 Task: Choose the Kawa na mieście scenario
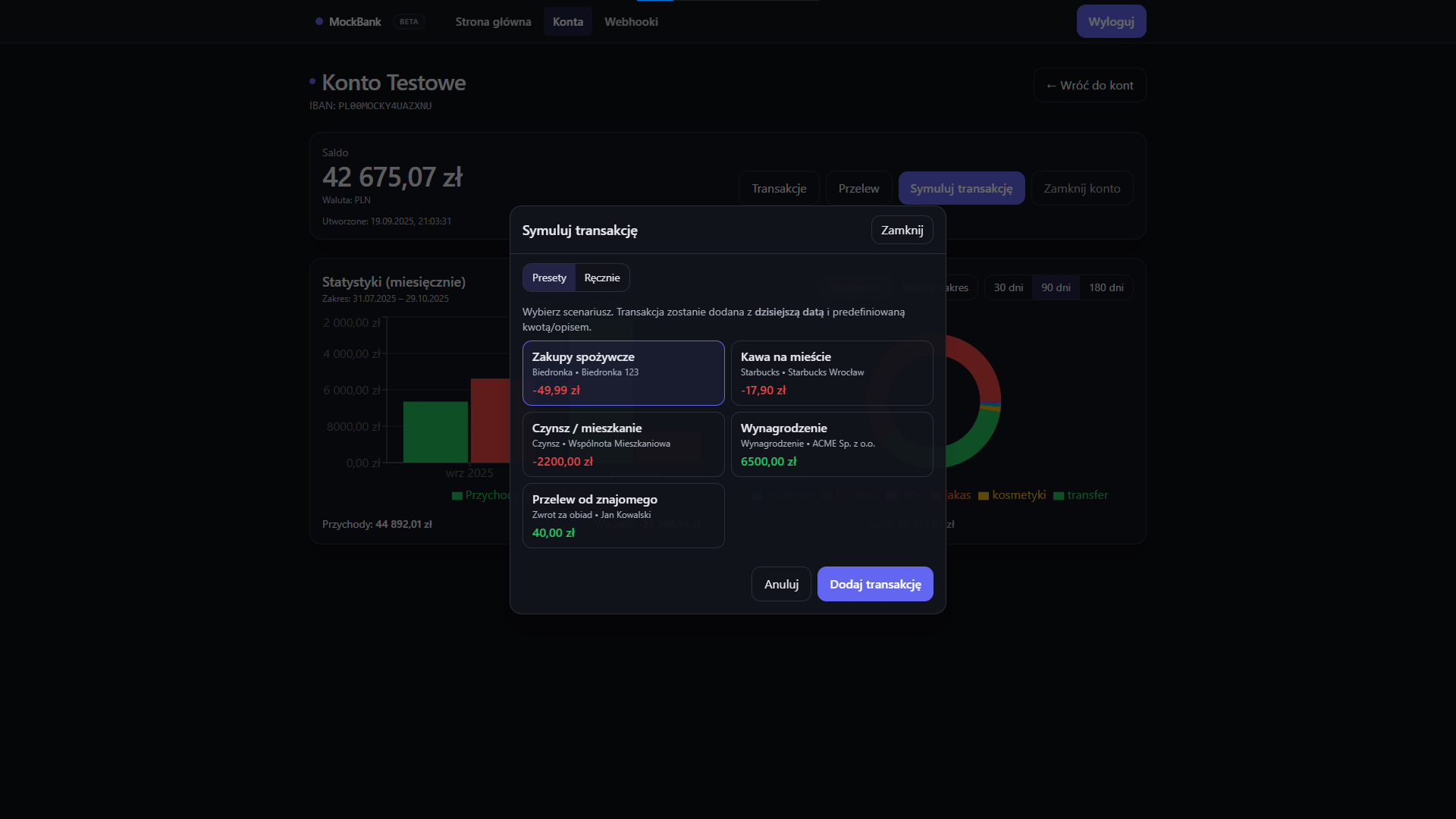[832, 373]
